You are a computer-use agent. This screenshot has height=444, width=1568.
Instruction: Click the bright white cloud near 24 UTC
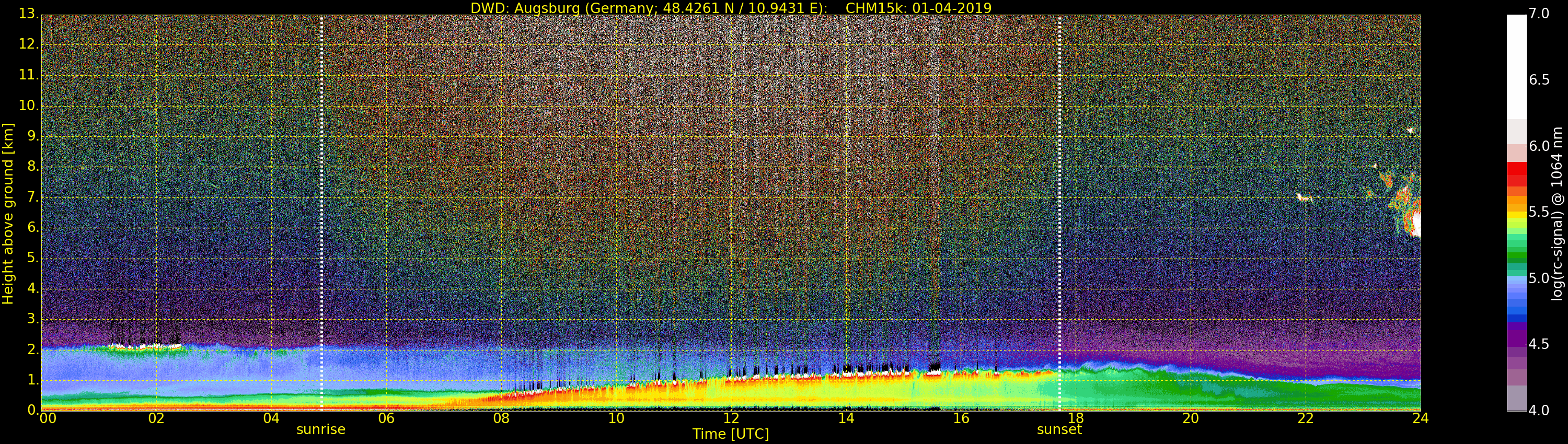coord(1415,224)
